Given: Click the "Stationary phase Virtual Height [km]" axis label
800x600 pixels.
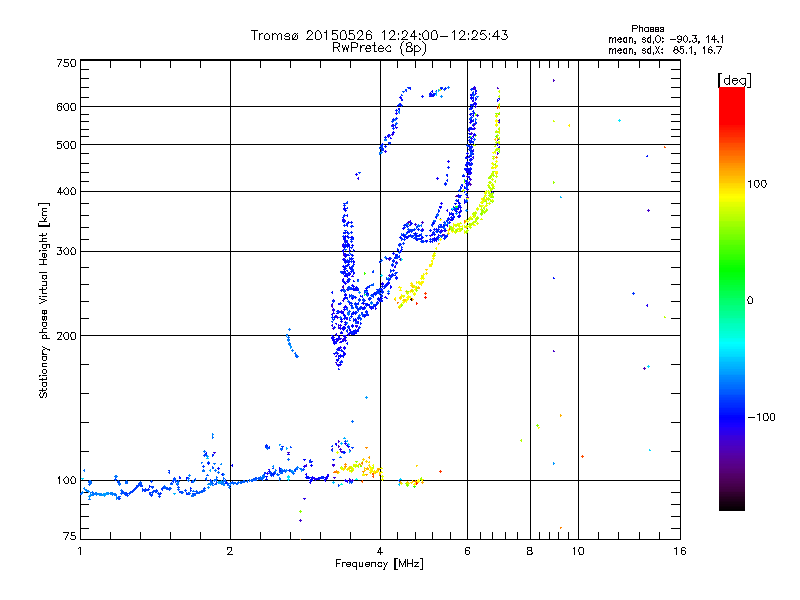Looking at the screenshot, I should (x=43, y=300).
